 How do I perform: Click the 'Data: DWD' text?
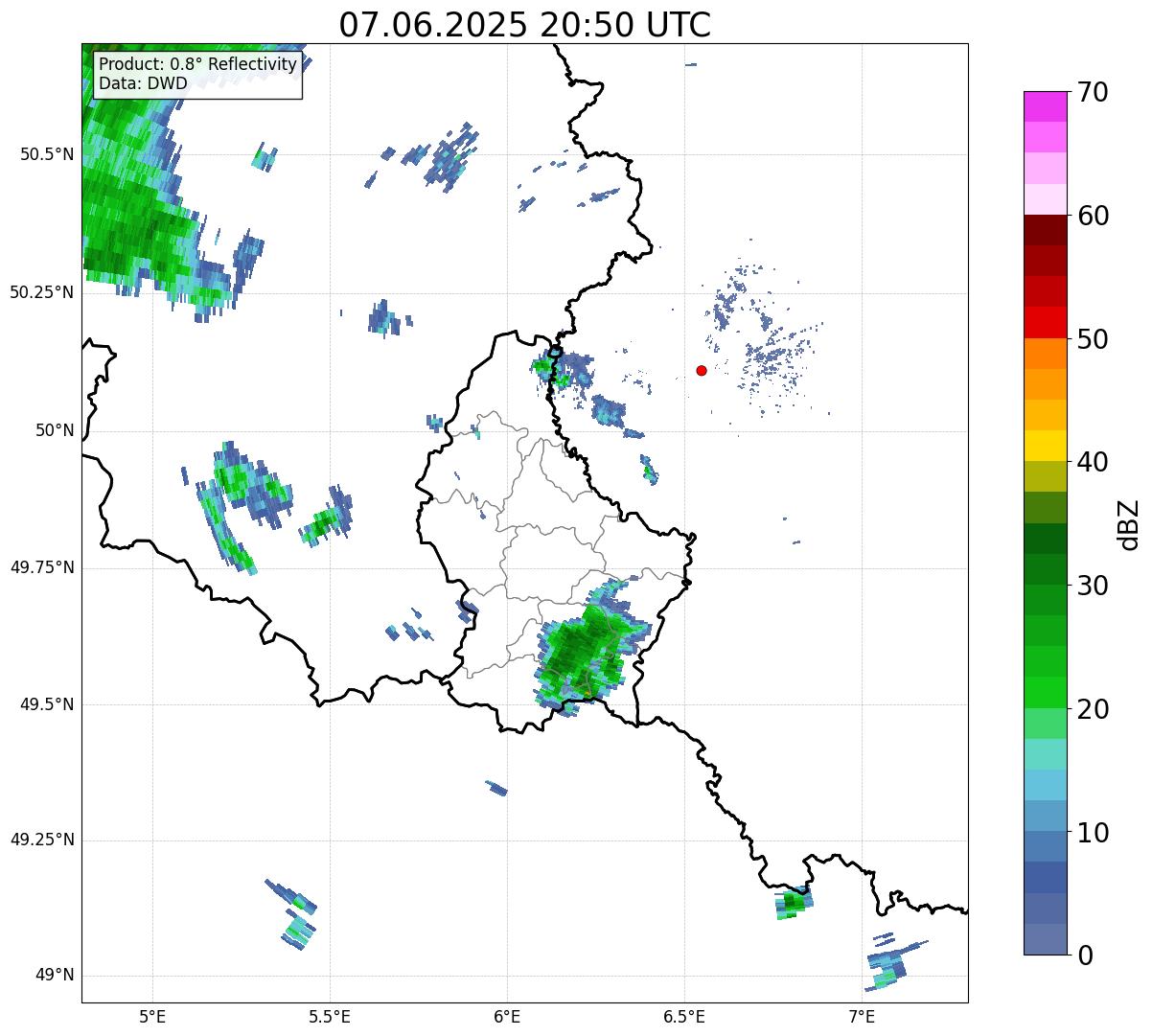point(143,83)
